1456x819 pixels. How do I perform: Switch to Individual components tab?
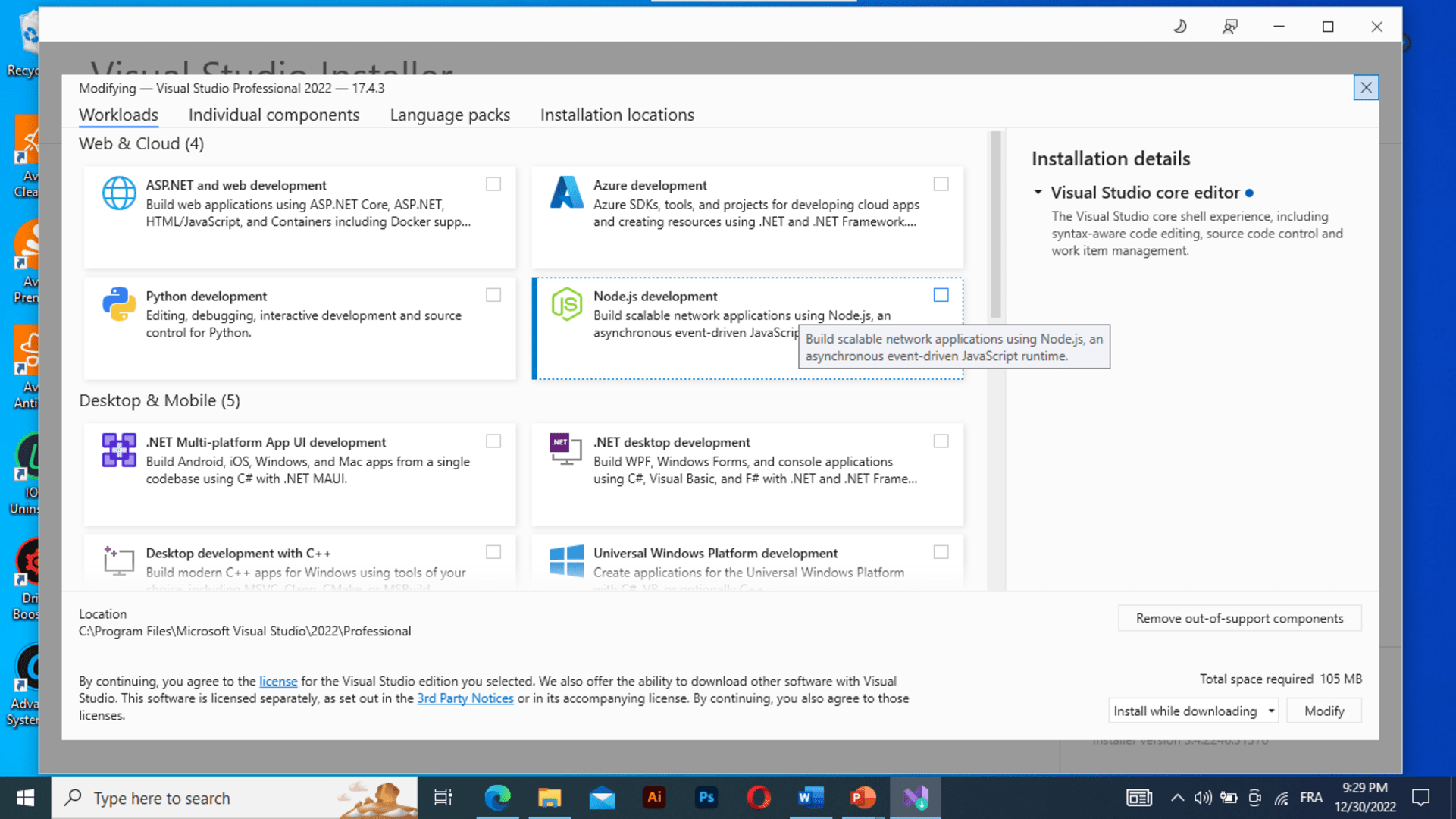click(x=274, y=115)
